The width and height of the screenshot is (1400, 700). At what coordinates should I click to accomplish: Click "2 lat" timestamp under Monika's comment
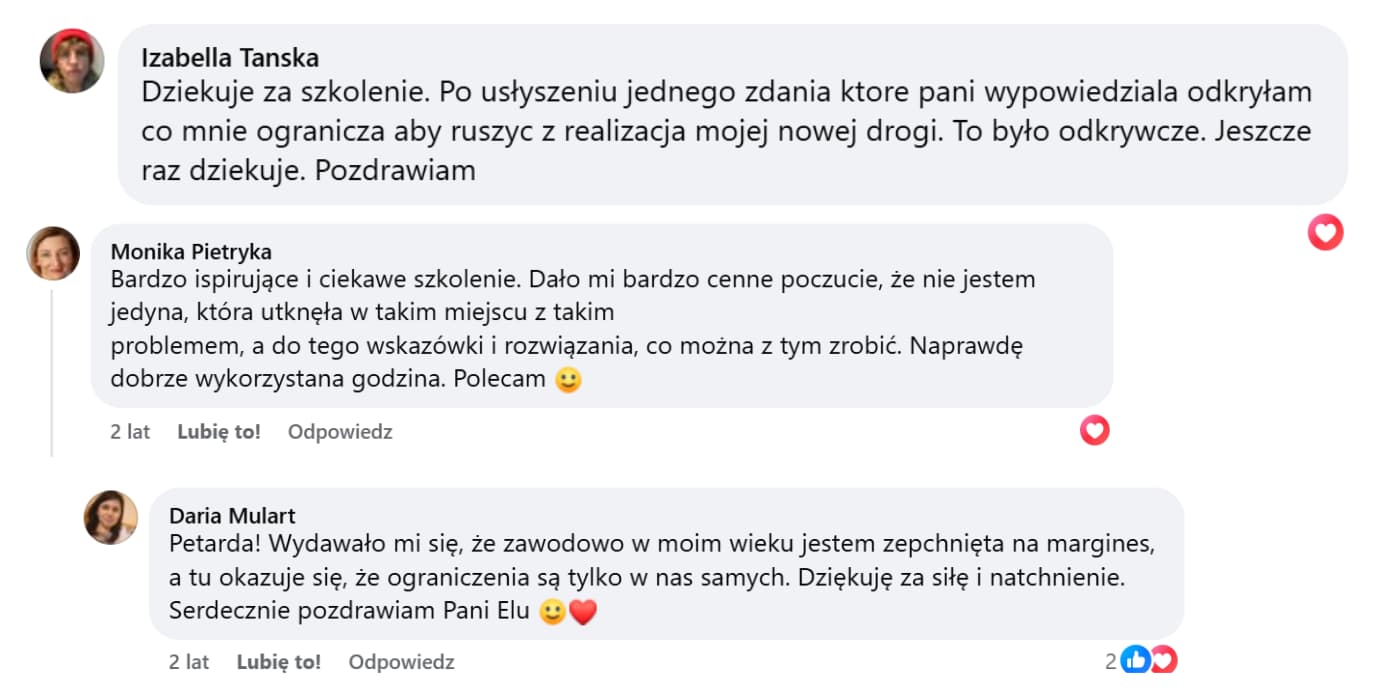130,432
